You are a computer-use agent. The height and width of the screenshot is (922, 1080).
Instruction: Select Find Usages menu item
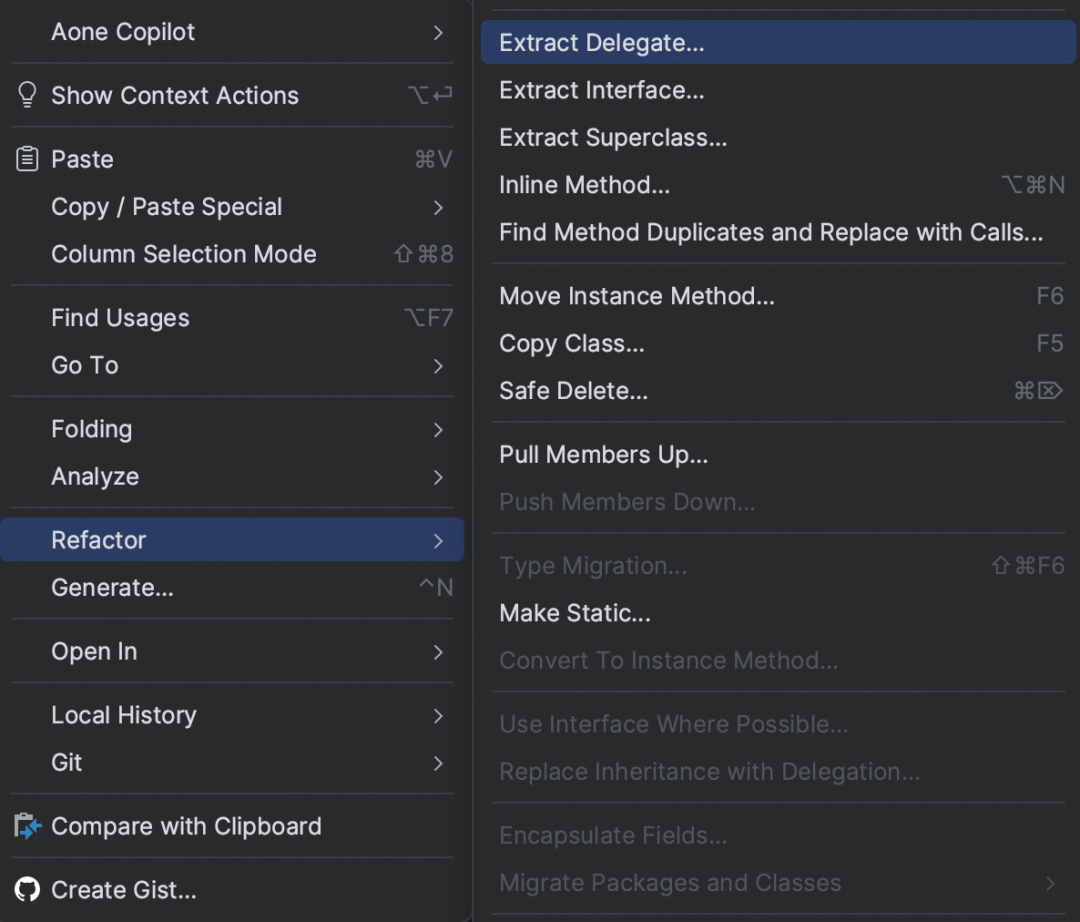pyautogui.click(x=232, y=318)
